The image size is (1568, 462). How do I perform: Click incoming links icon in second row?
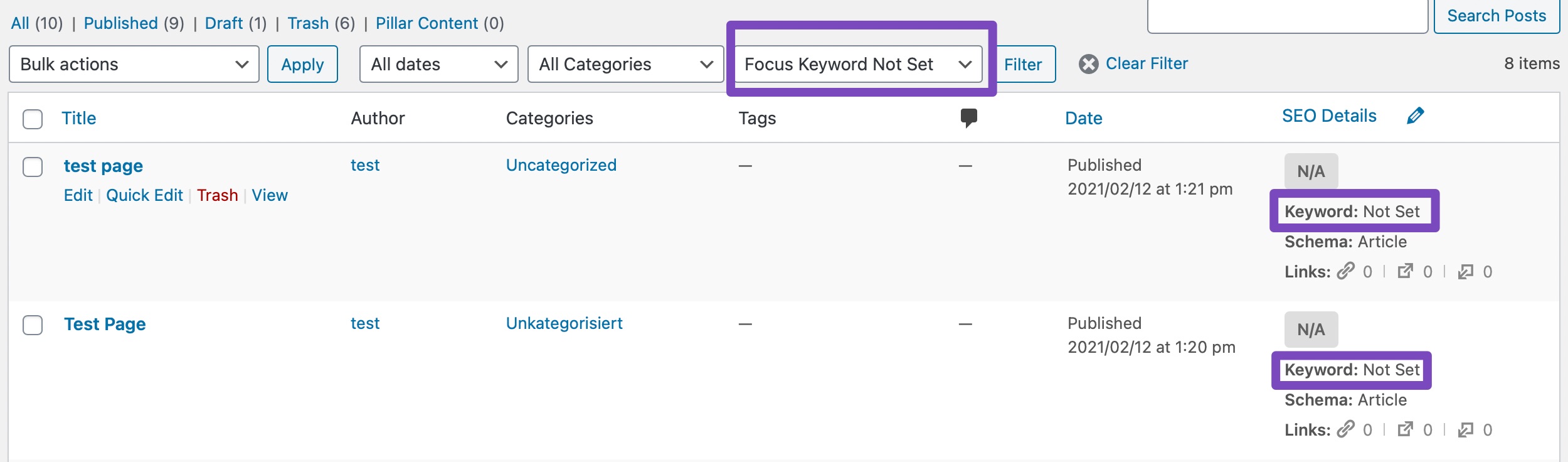click(x=1466, y=429)
